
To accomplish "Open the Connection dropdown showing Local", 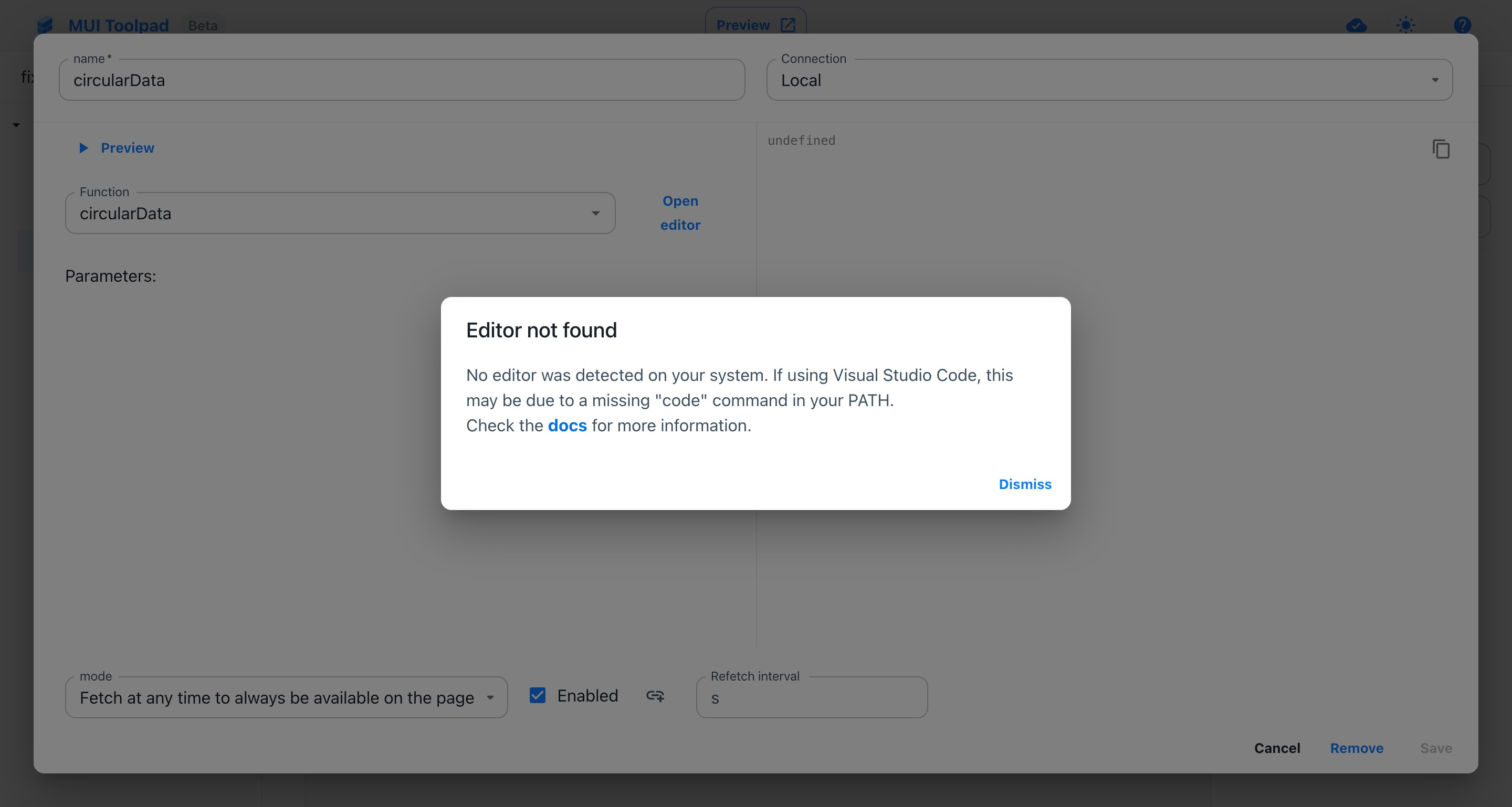I will click(1434, 80).
